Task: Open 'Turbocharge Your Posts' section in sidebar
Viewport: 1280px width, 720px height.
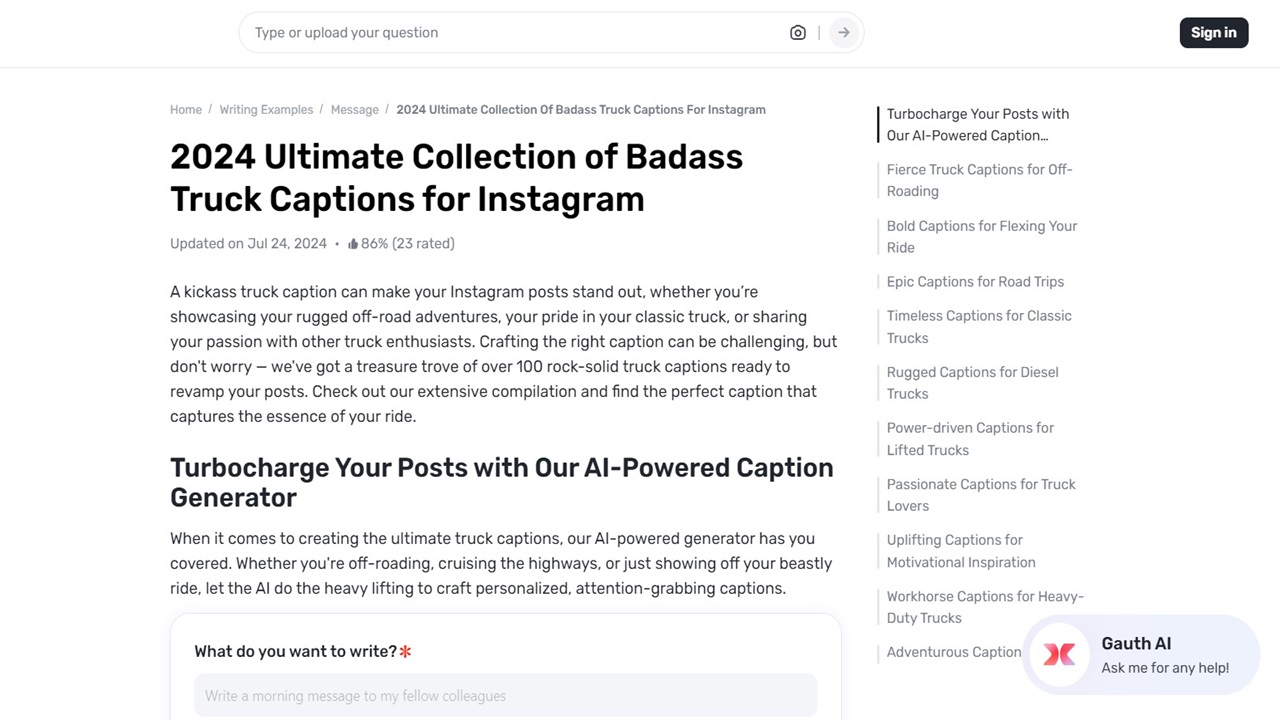Action: [x=977, y=124]
